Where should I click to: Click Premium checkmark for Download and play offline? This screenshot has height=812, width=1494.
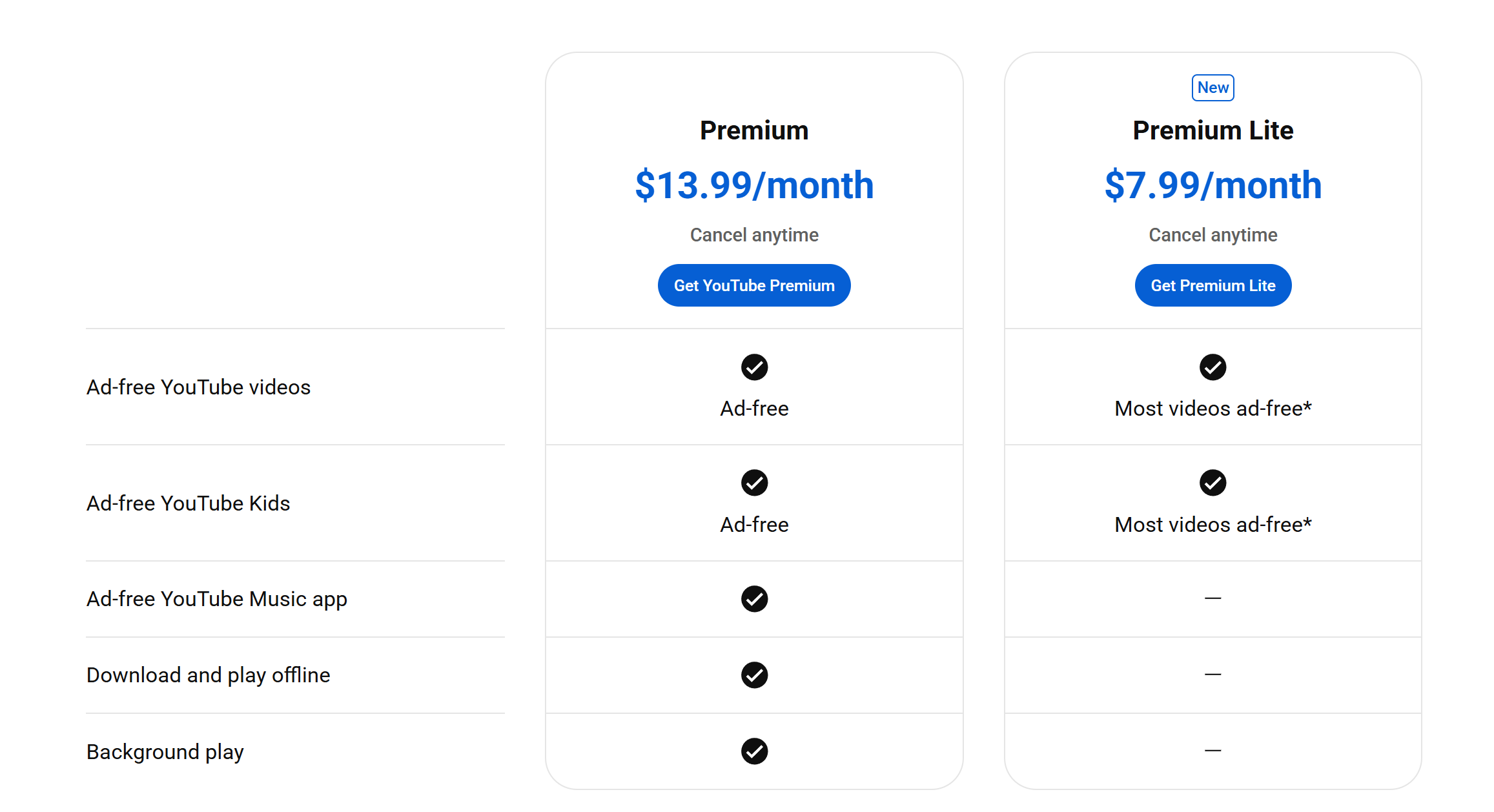754,675
